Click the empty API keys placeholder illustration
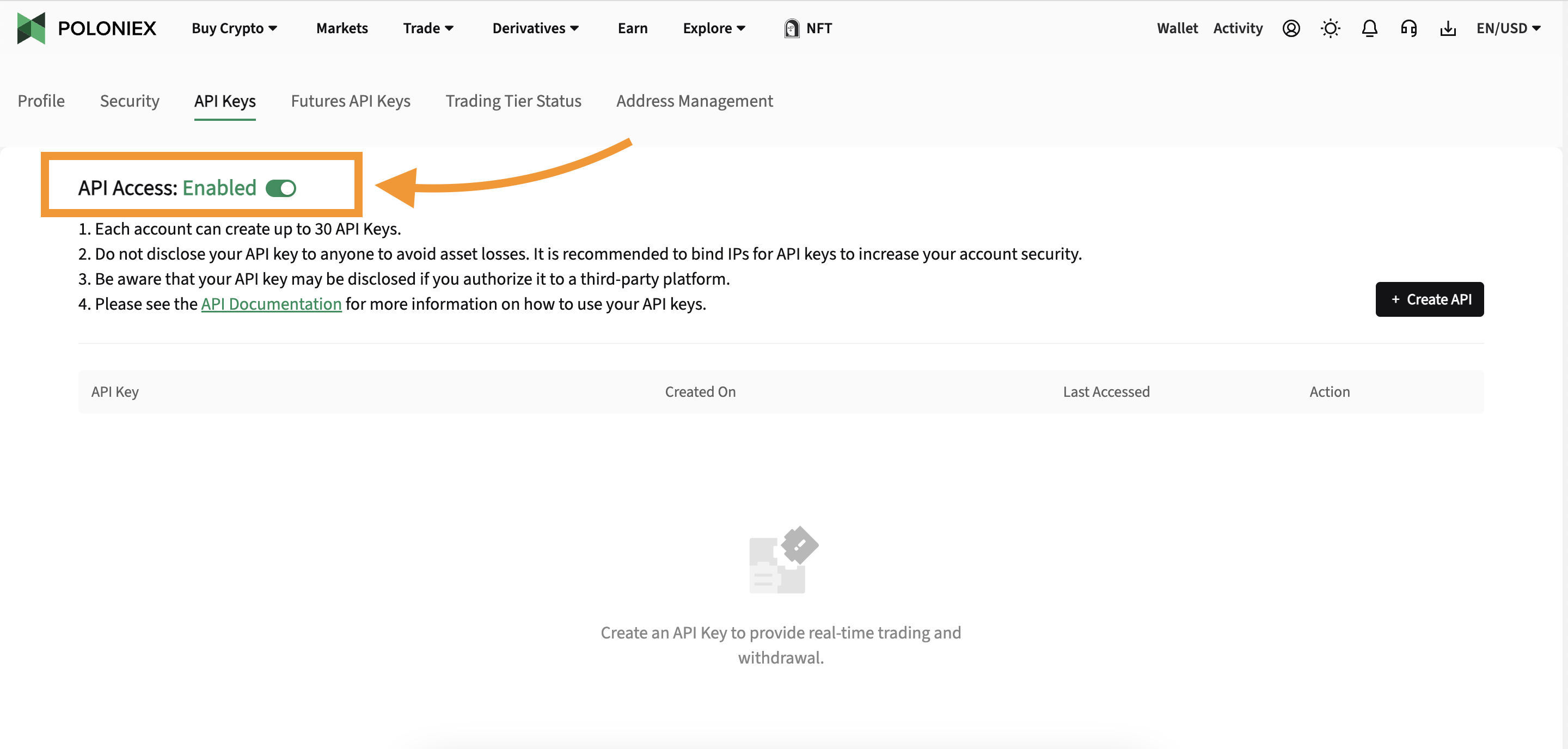Image resolution: width=1568 pixels, height=749 pixels. (783, 560)
